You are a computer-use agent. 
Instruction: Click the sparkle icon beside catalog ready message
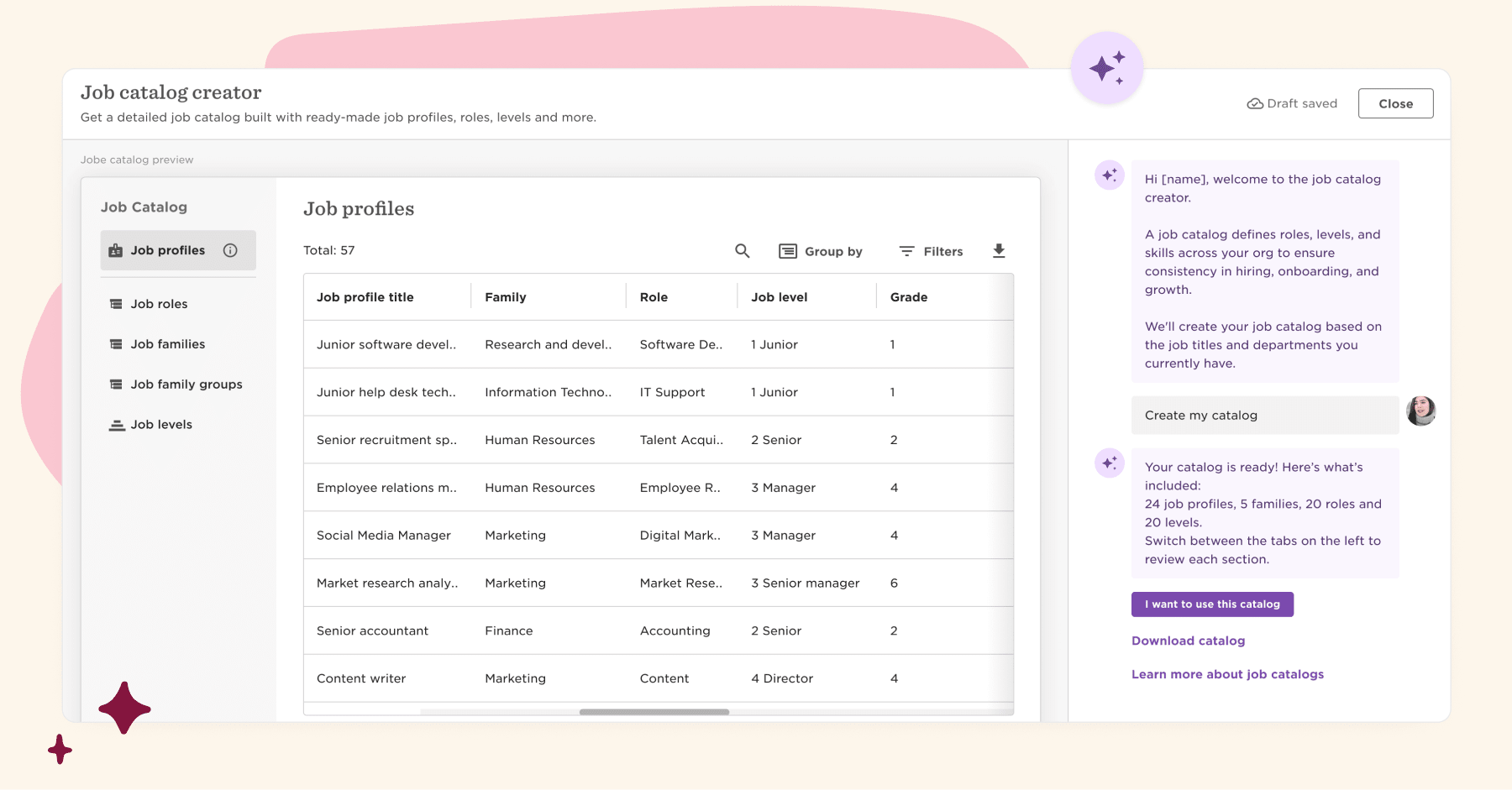[x=1110, y=463]
